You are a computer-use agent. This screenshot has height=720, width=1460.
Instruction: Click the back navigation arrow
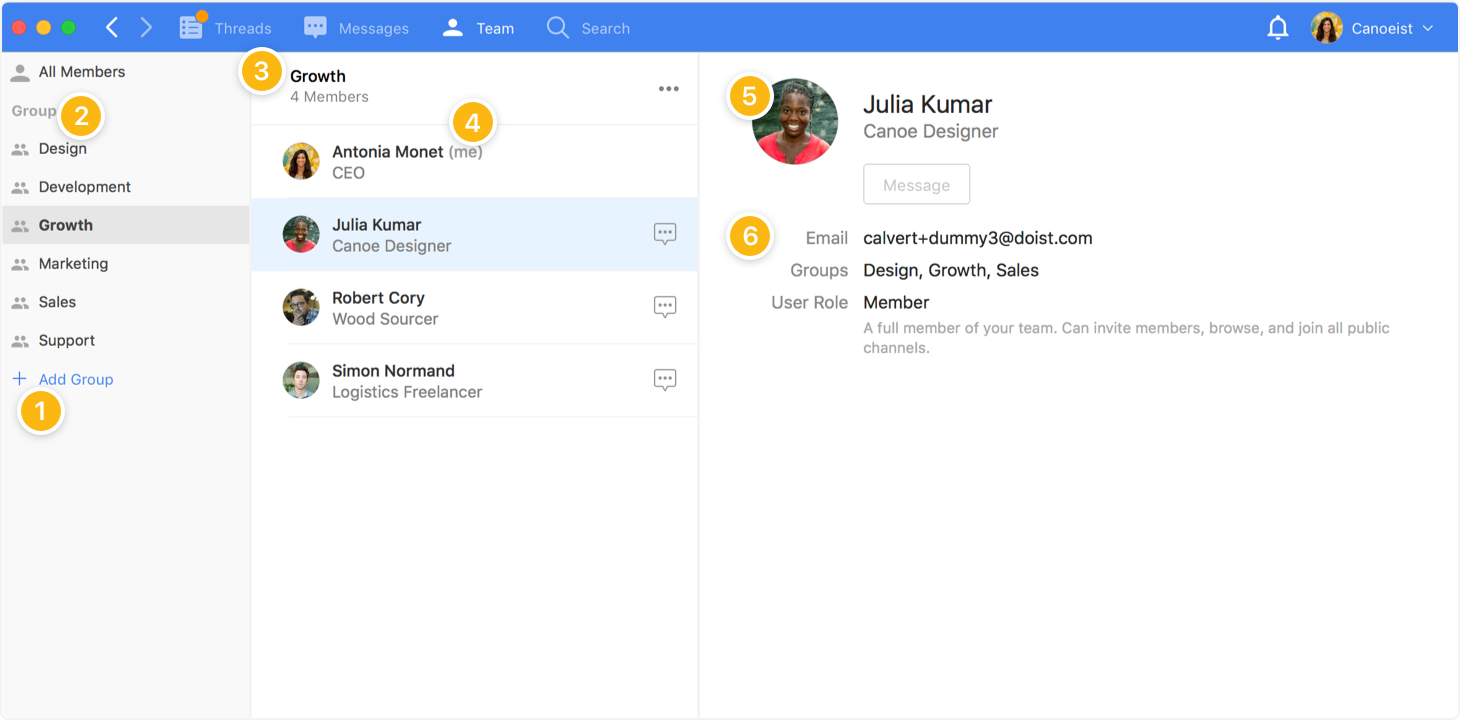pyautogui.click(x=112, y=28)
